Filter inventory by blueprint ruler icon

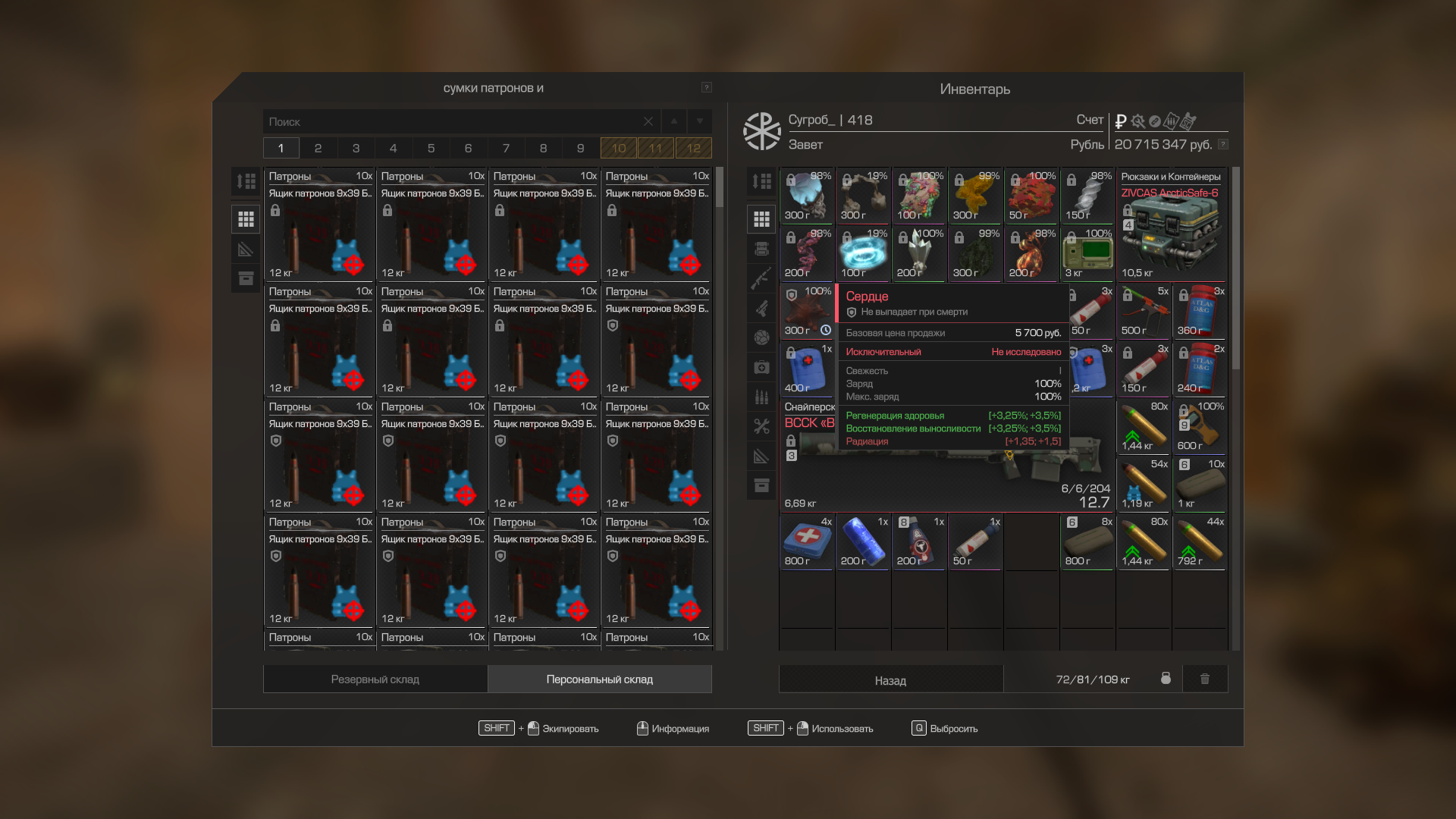(x=761, y=456)
